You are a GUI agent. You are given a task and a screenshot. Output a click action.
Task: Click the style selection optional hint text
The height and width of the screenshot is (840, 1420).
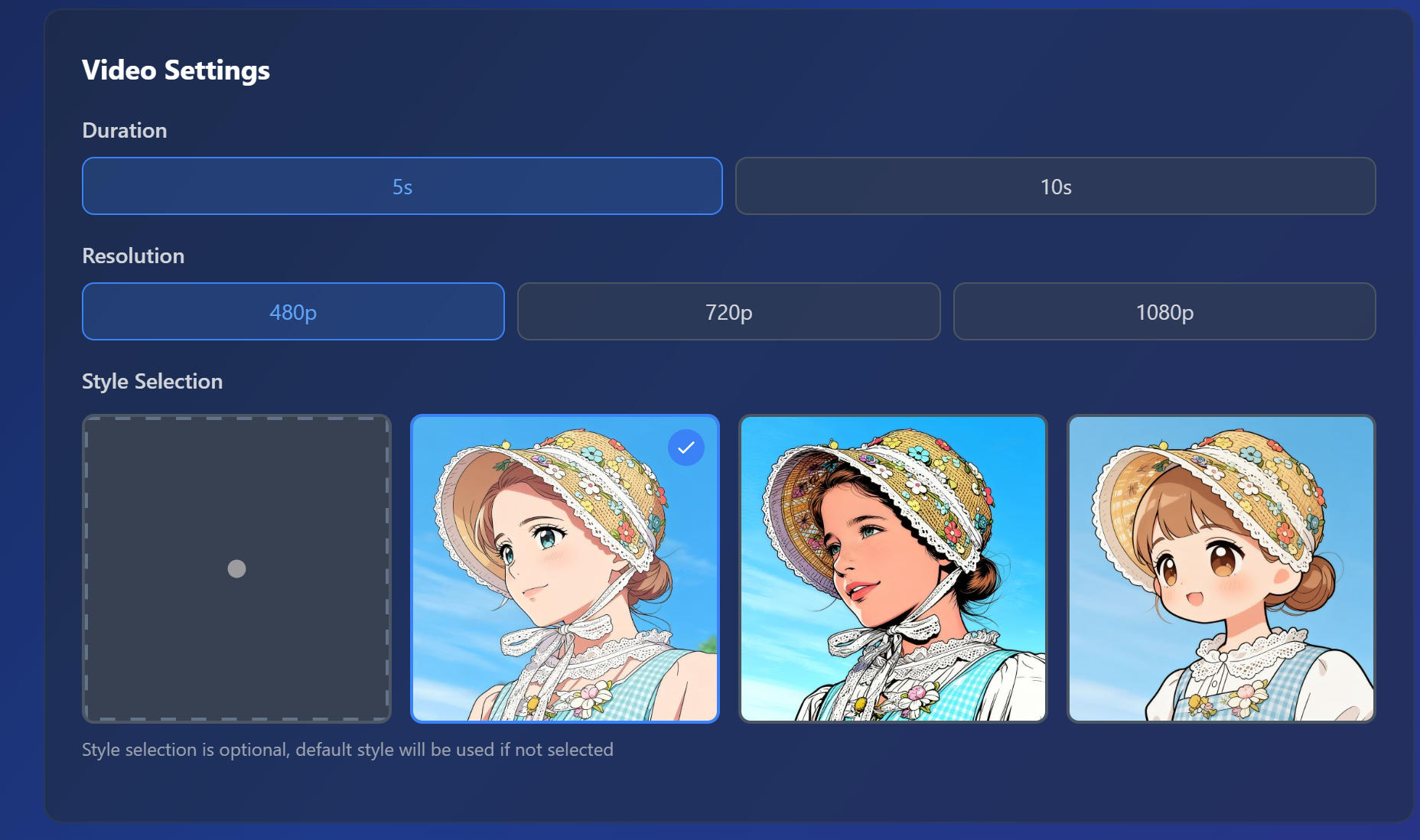(x=347, y=750)
